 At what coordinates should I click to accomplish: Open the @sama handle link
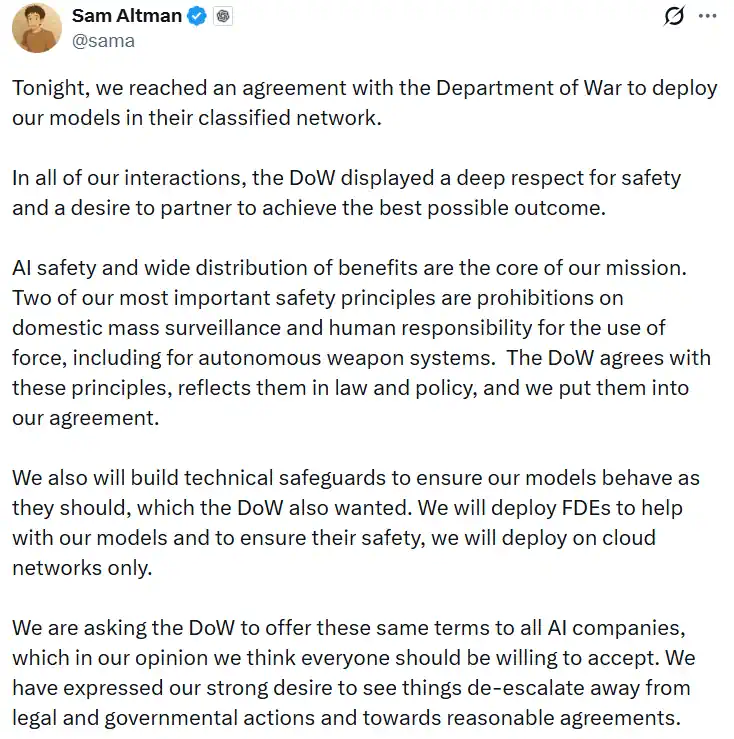tap(103, 41)
